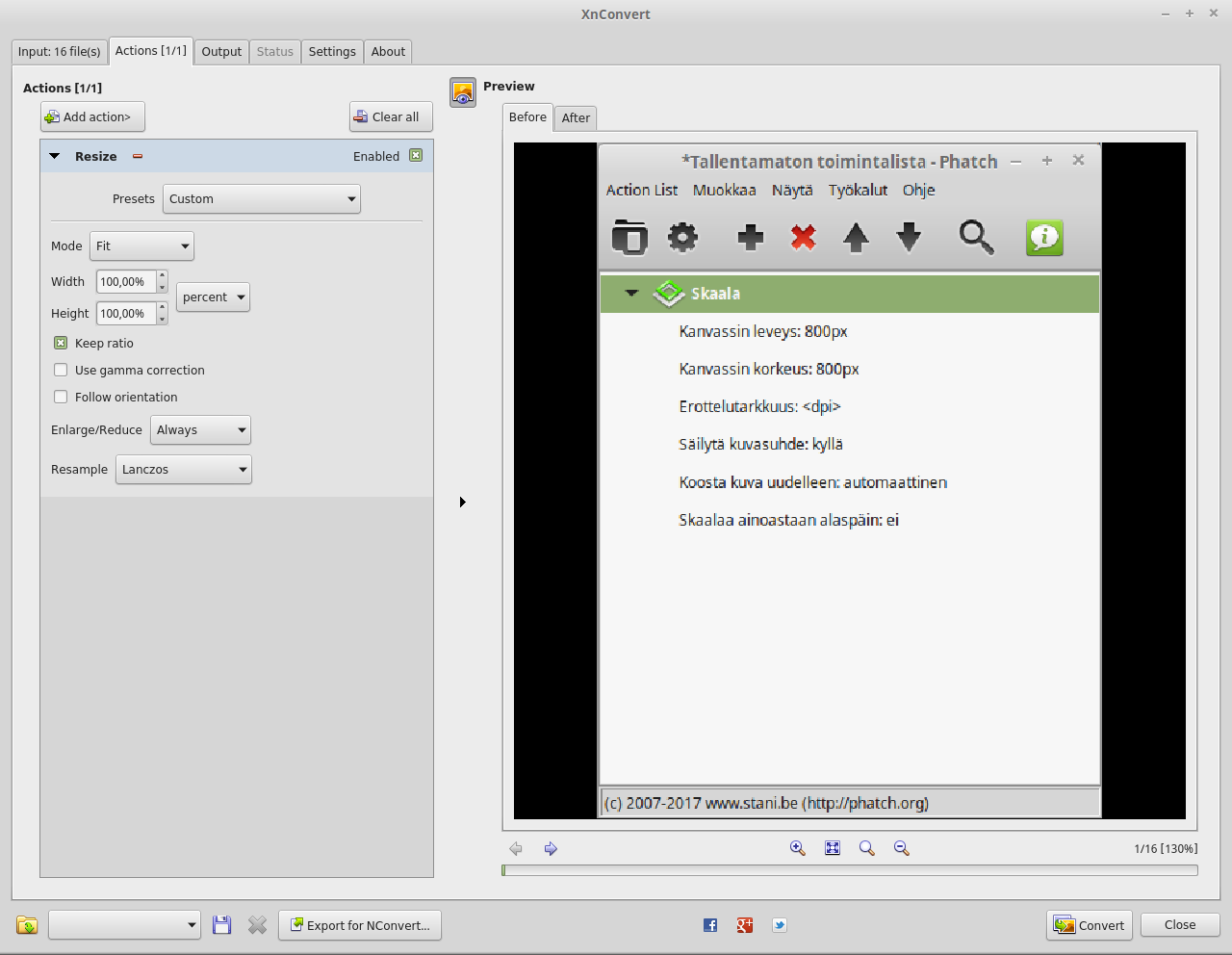
Task: Click the Clear all button
Action: [391, 116]
